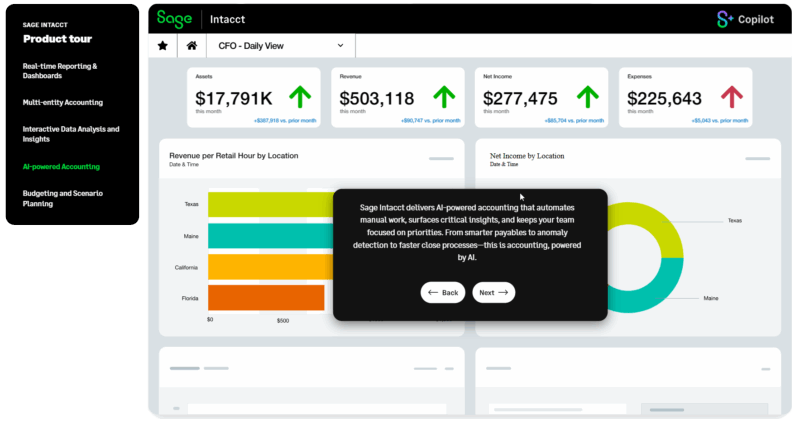
Task: Click the green arrow on Revenue card
Action: point(444,96)
